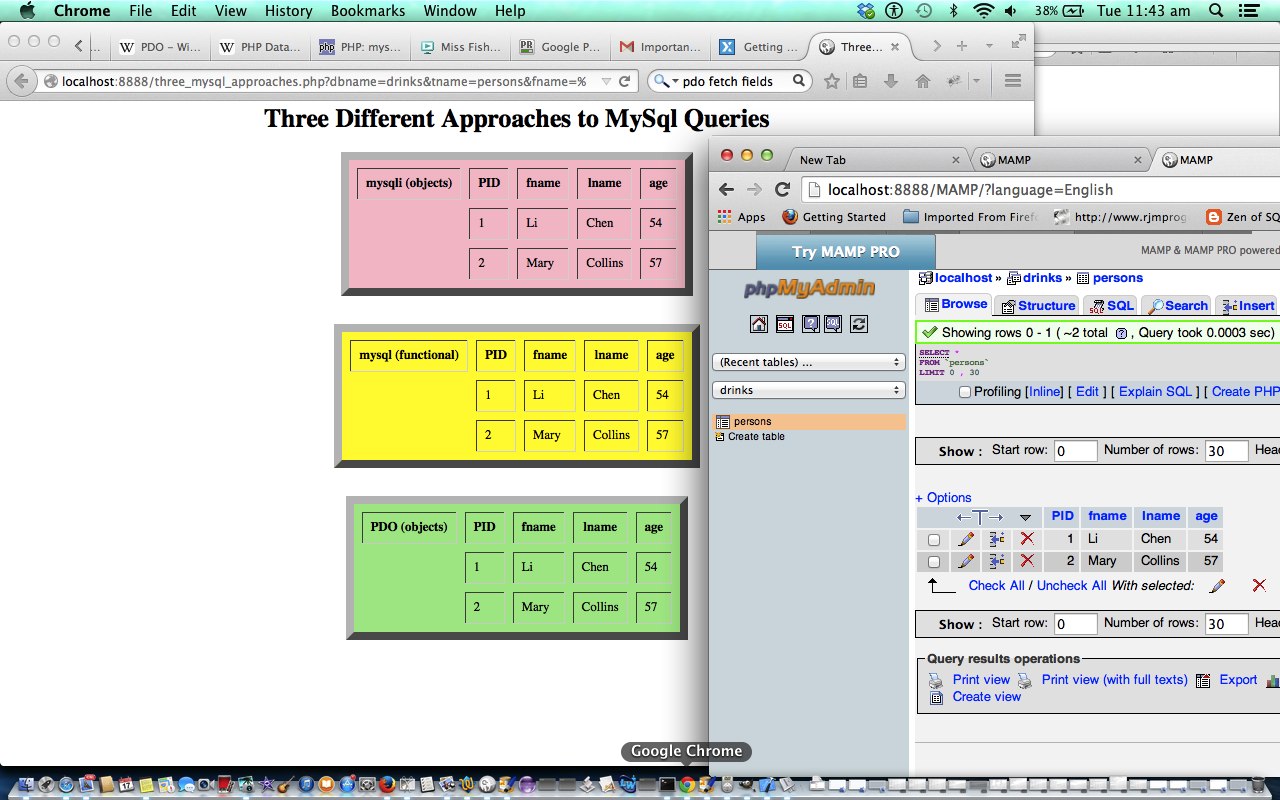
Task: Open the Firefox list-all-tabs dropdown arrow
Action: [x=989, y=46]
